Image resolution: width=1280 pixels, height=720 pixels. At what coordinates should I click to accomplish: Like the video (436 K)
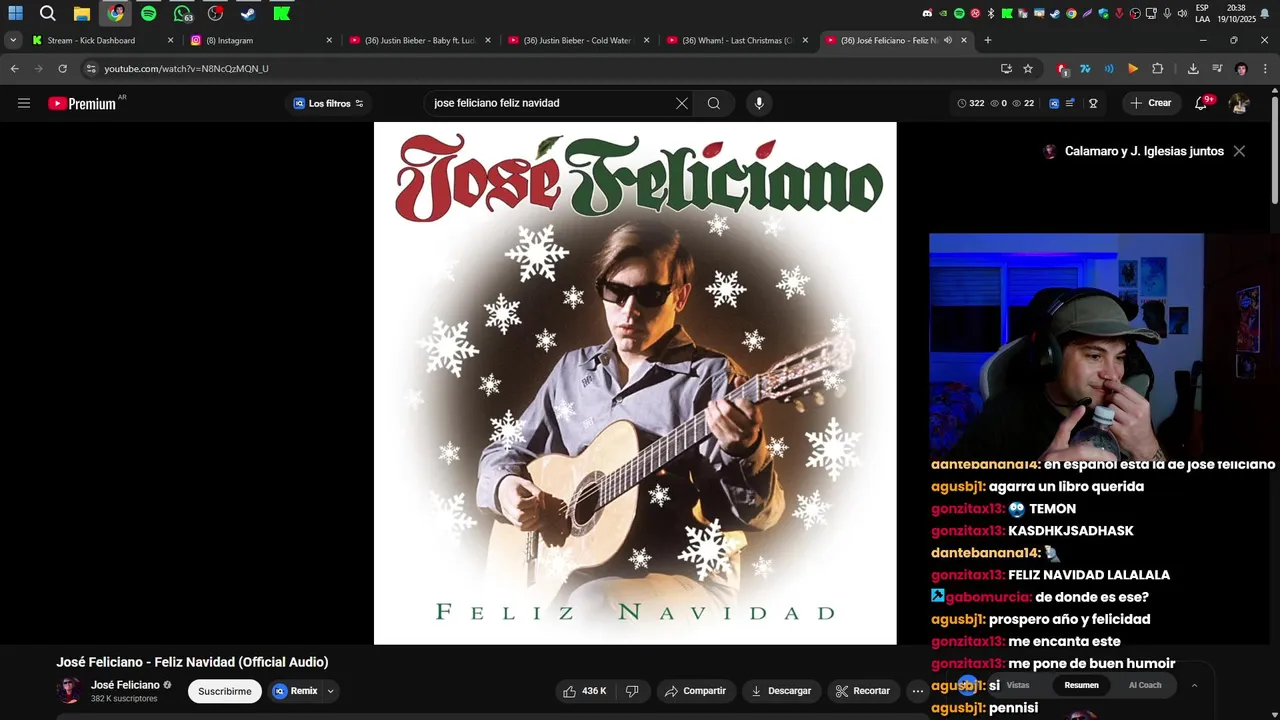pos(585,691)
